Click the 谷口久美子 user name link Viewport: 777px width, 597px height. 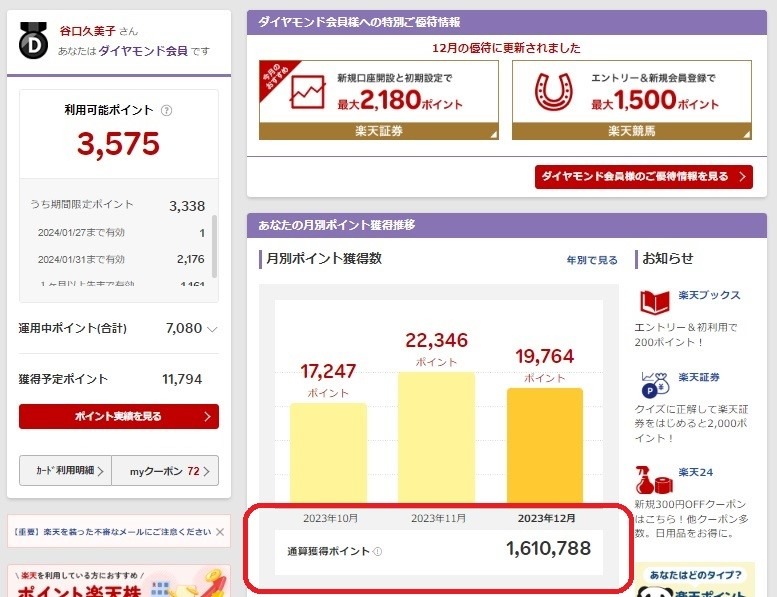pyautogui.click(x=87, y=31)
